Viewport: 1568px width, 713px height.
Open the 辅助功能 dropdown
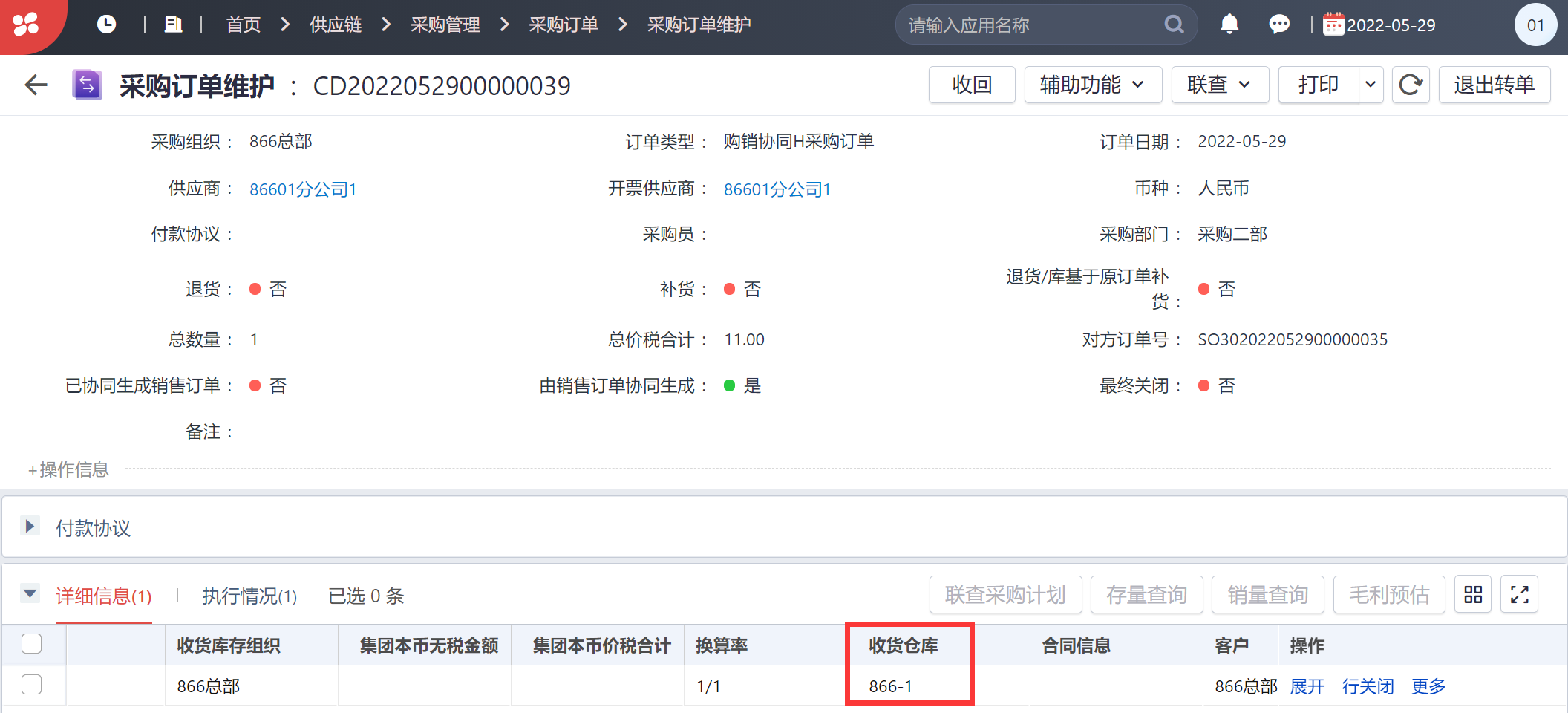(x=1093, y=85)
